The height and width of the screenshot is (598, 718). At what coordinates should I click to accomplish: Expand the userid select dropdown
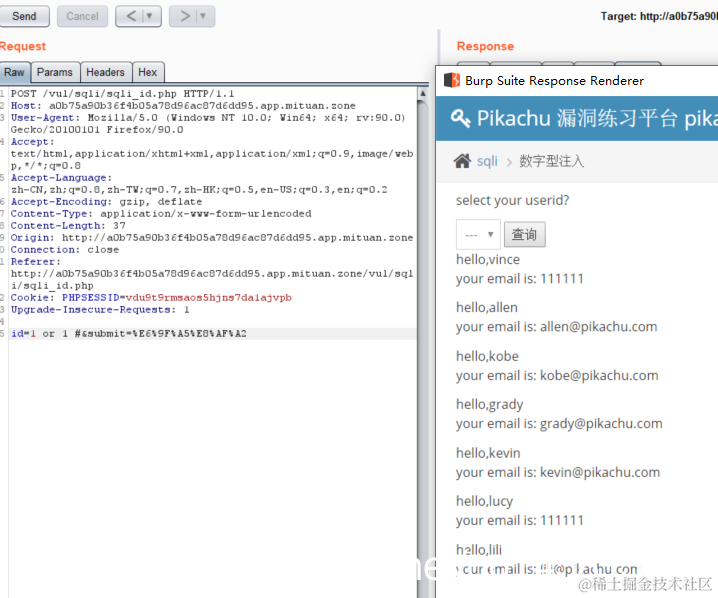pos(478,234)
